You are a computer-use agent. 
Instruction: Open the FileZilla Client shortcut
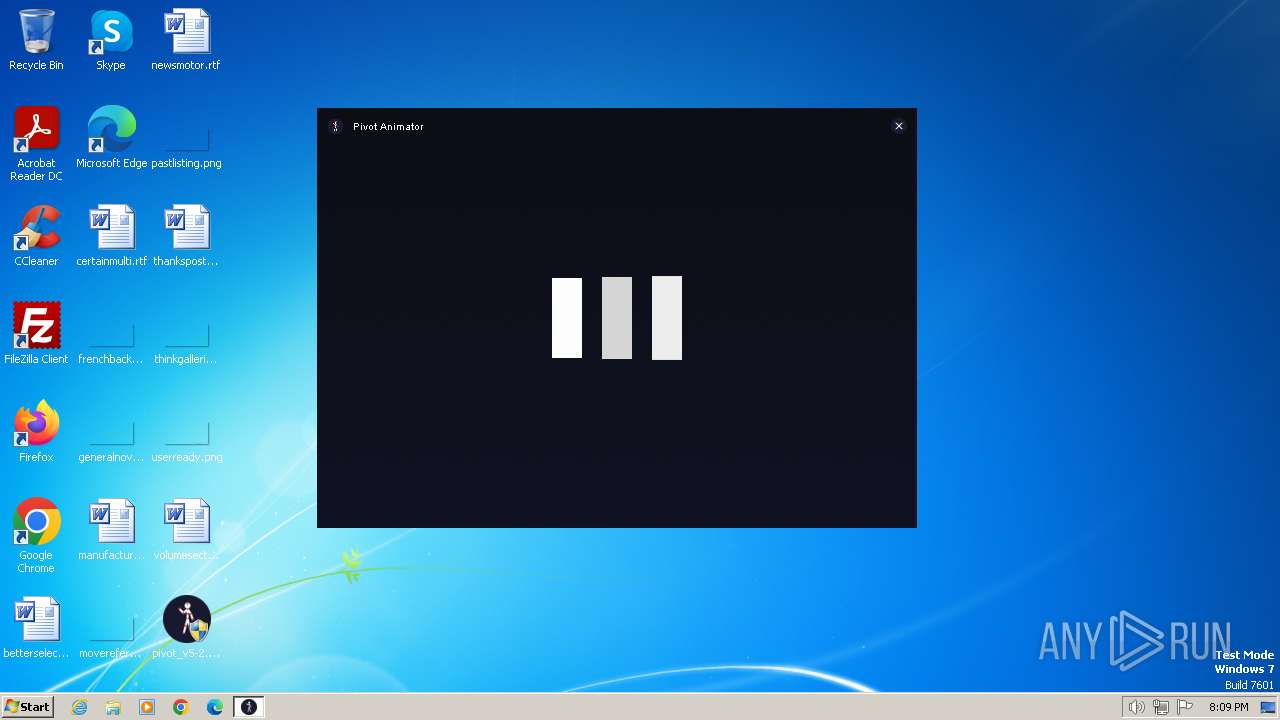pos(36,334)
